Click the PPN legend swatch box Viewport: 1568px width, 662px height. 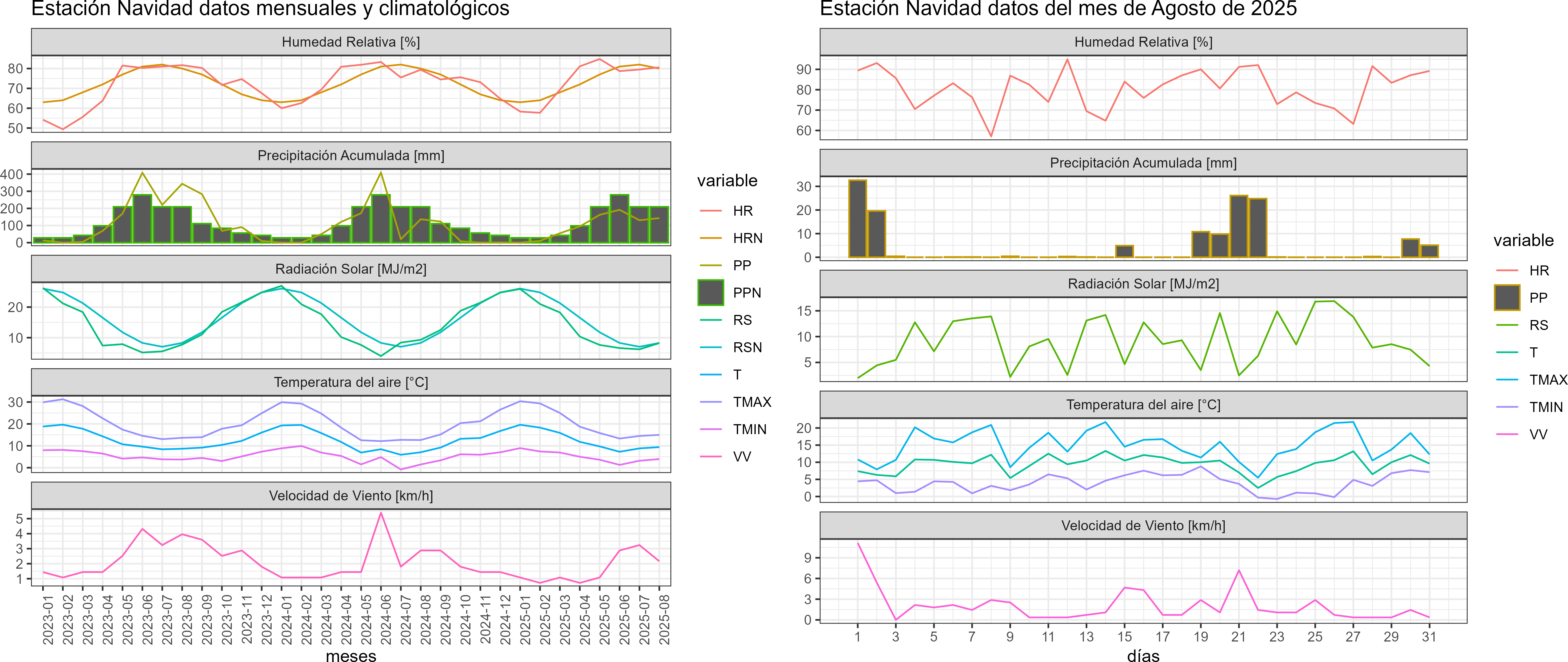(710, 292)
